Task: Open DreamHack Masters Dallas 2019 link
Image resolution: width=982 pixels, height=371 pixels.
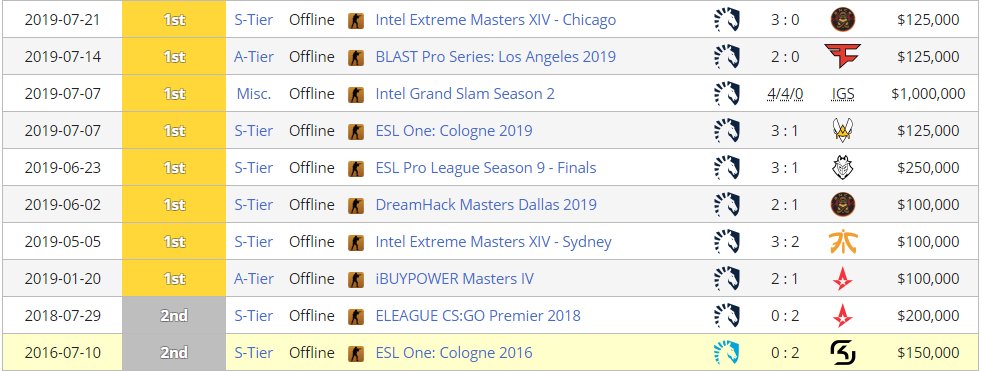Action: pos(485,205)
